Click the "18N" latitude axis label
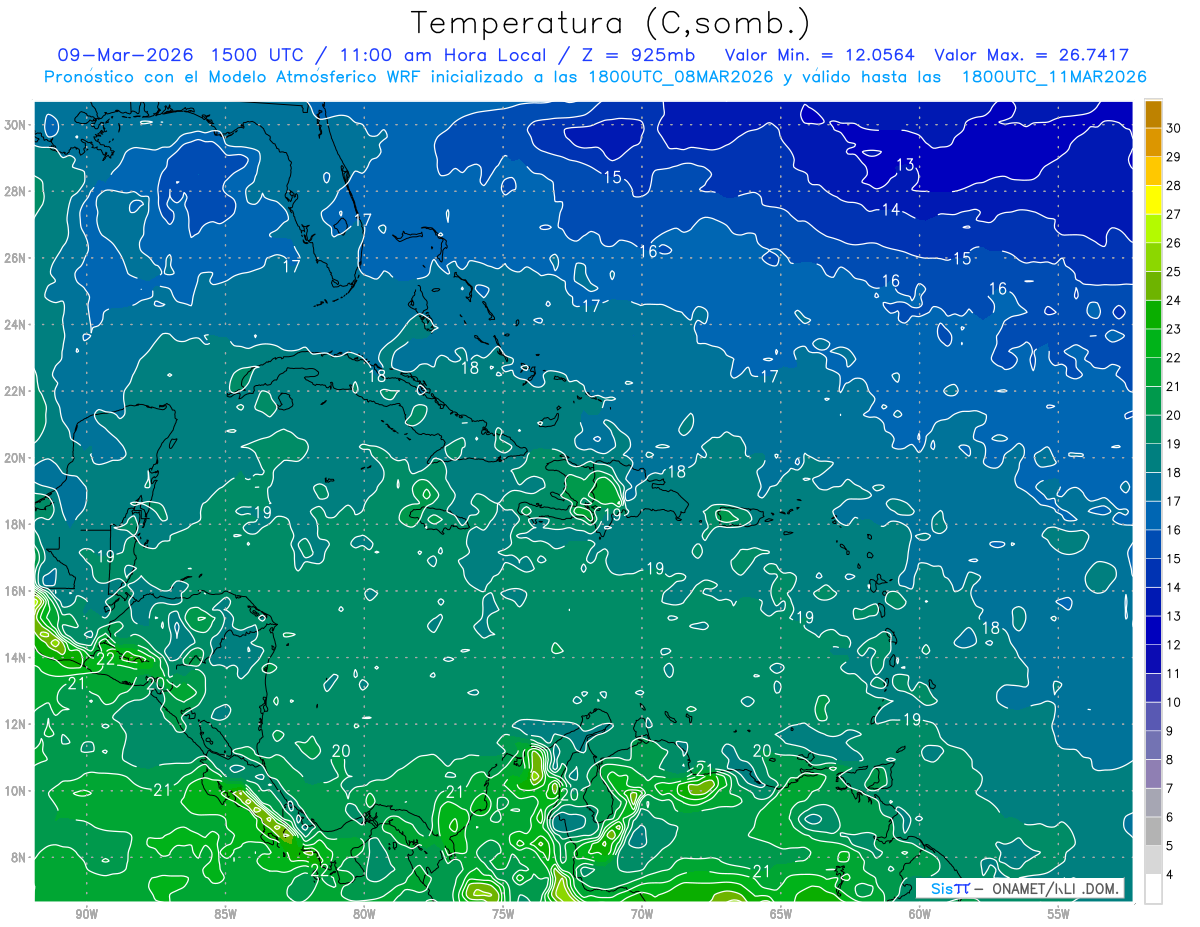1200x927 pixels. (x=17, y=524)
